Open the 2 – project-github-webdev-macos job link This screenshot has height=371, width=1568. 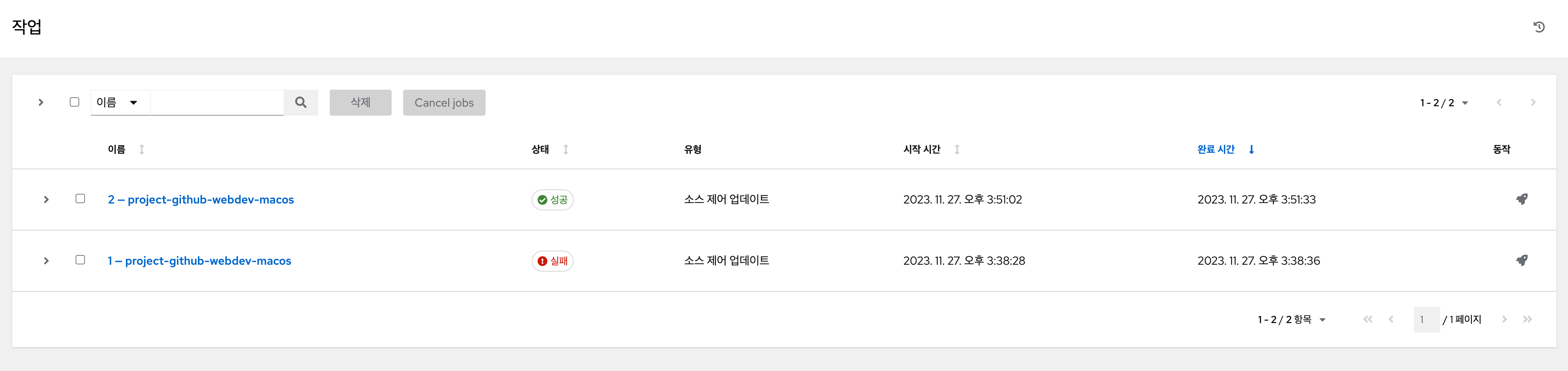click(201, 199)
